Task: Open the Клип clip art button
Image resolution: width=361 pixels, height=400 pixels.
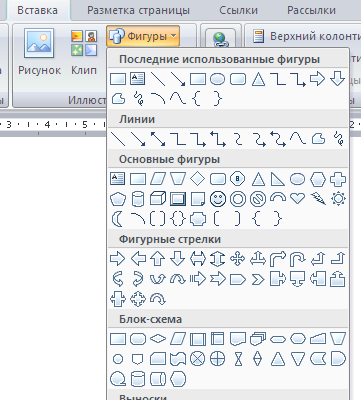Action: pyautogui.click(x=84, y=52)
